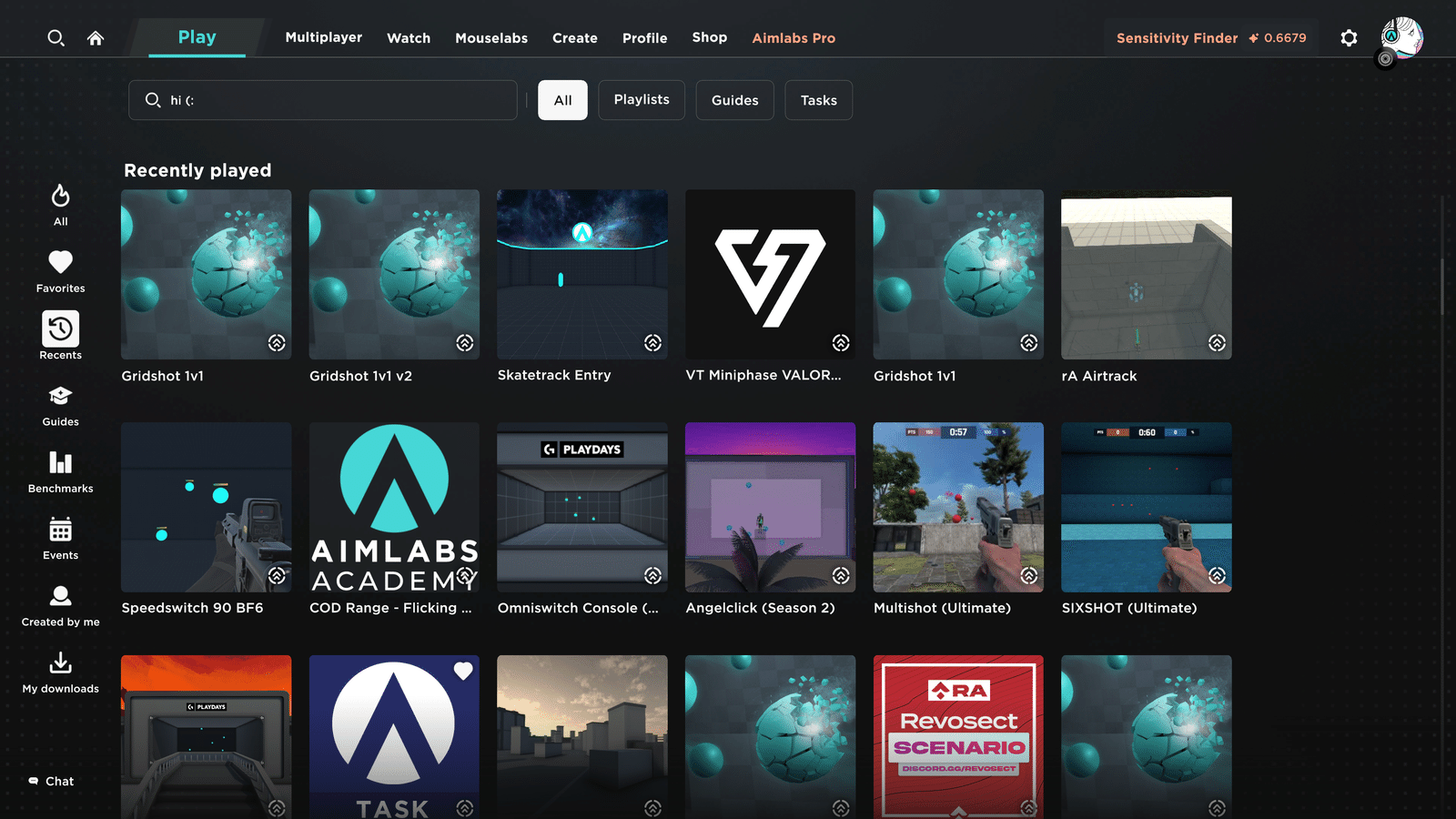This screenshot has width=1456, height=819.
Task: Toggle the favorite heart on the TASK card
Action: point(463,671)
